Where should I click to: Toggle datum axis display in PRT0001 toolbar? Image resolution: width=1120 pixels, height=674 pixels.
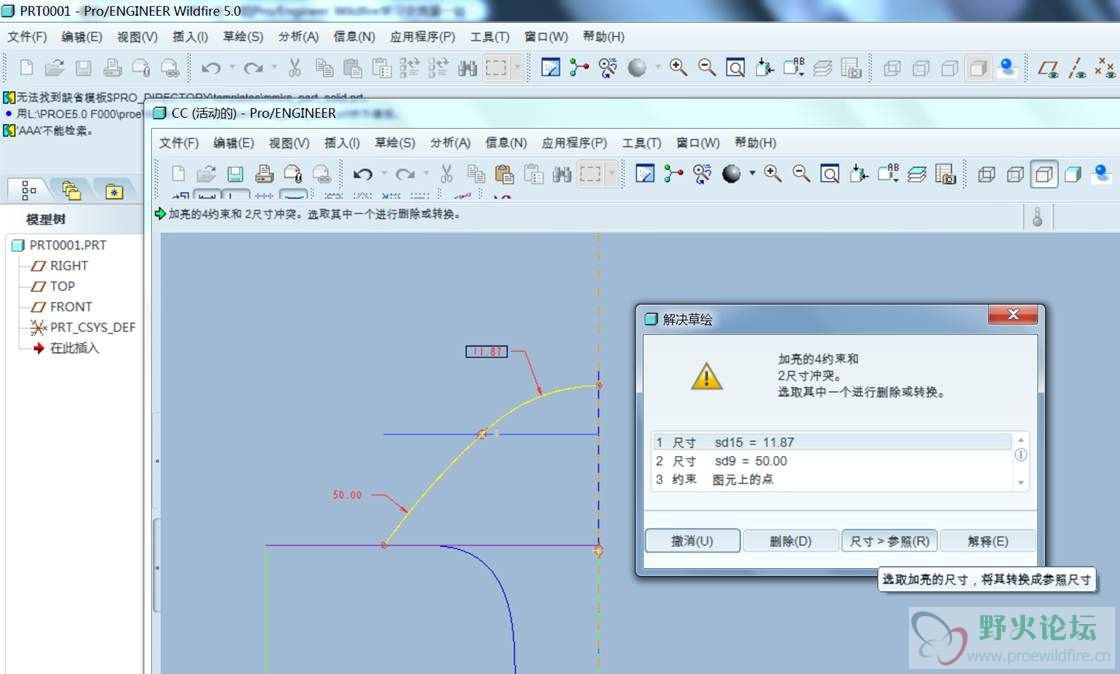[1077, 68]
